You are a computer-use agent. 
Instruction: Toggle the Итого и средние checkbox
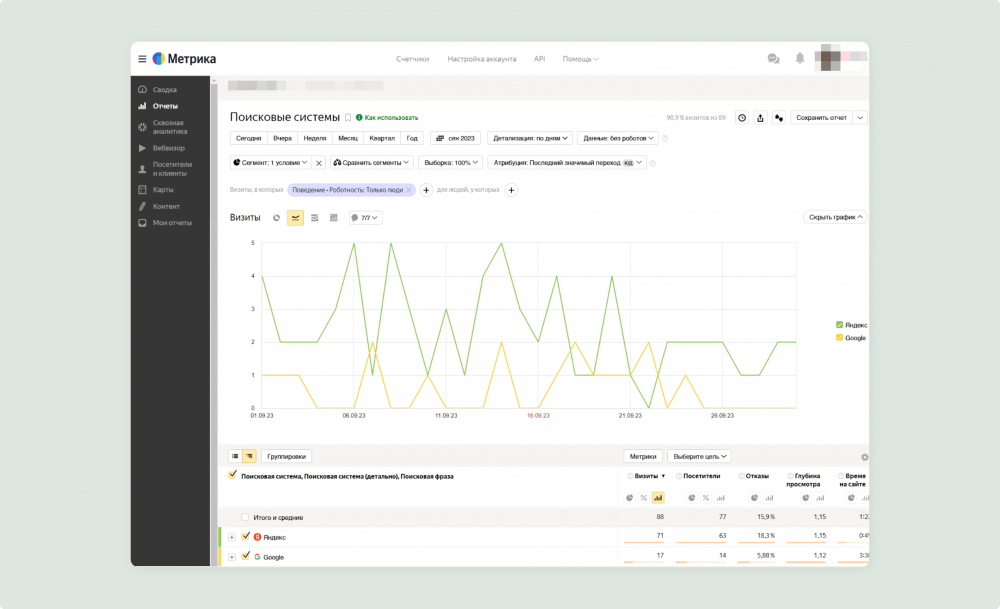click(245, 518)
